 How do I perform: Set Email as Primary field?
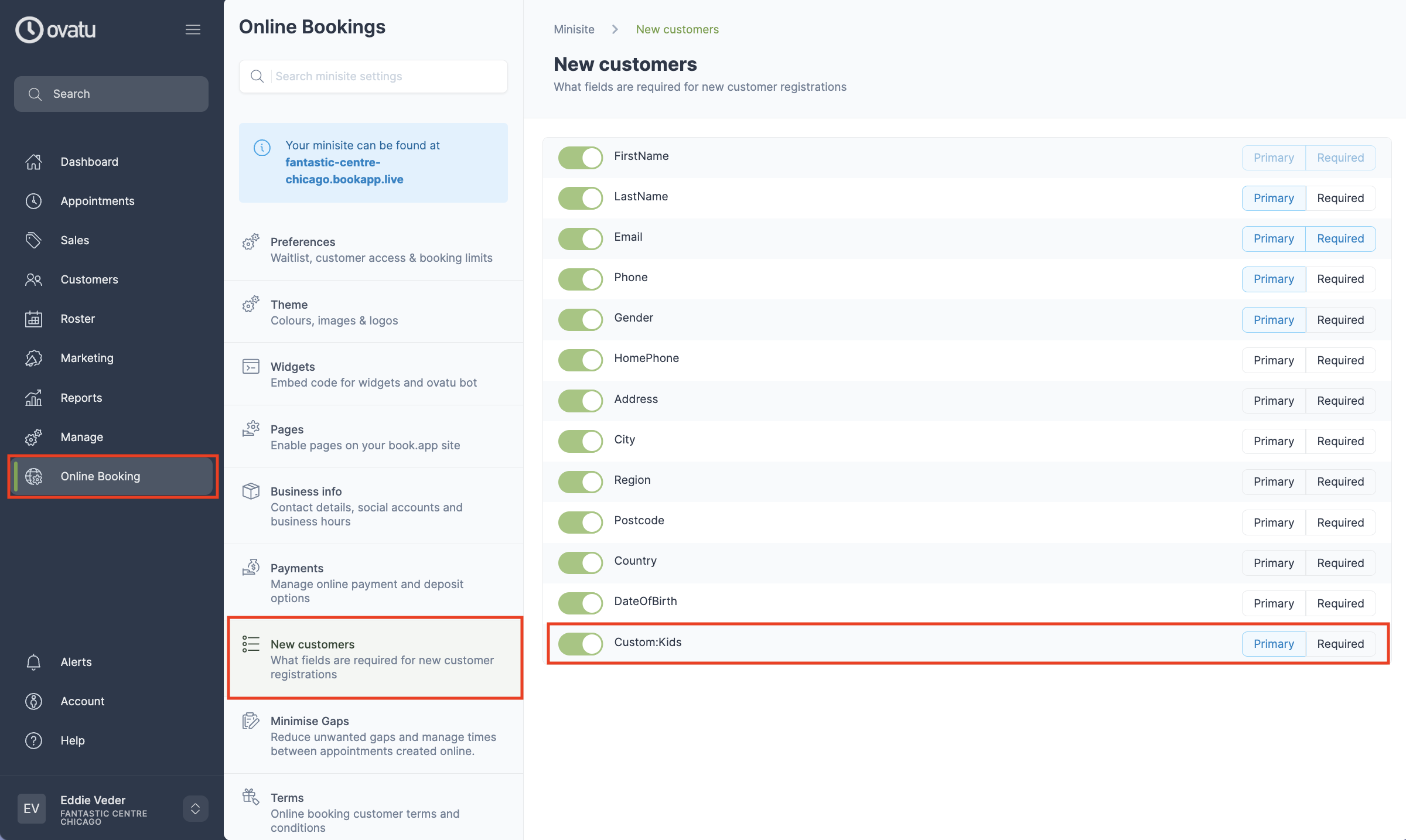click(x=1273, y=238)
